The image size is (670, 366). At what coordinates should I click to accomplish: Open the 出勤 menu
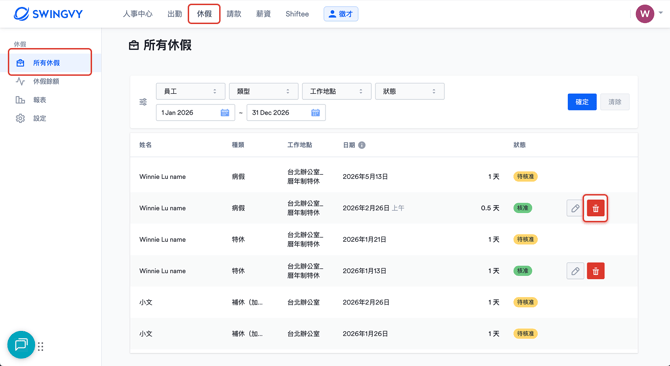(175, 14)
